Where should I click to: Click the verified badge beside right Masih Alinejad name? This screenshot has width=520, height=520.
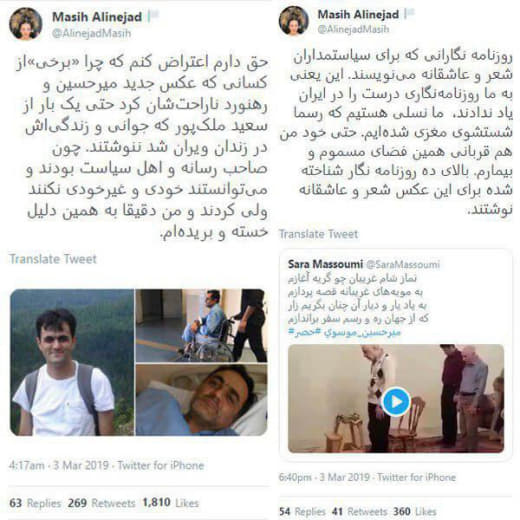410,14
